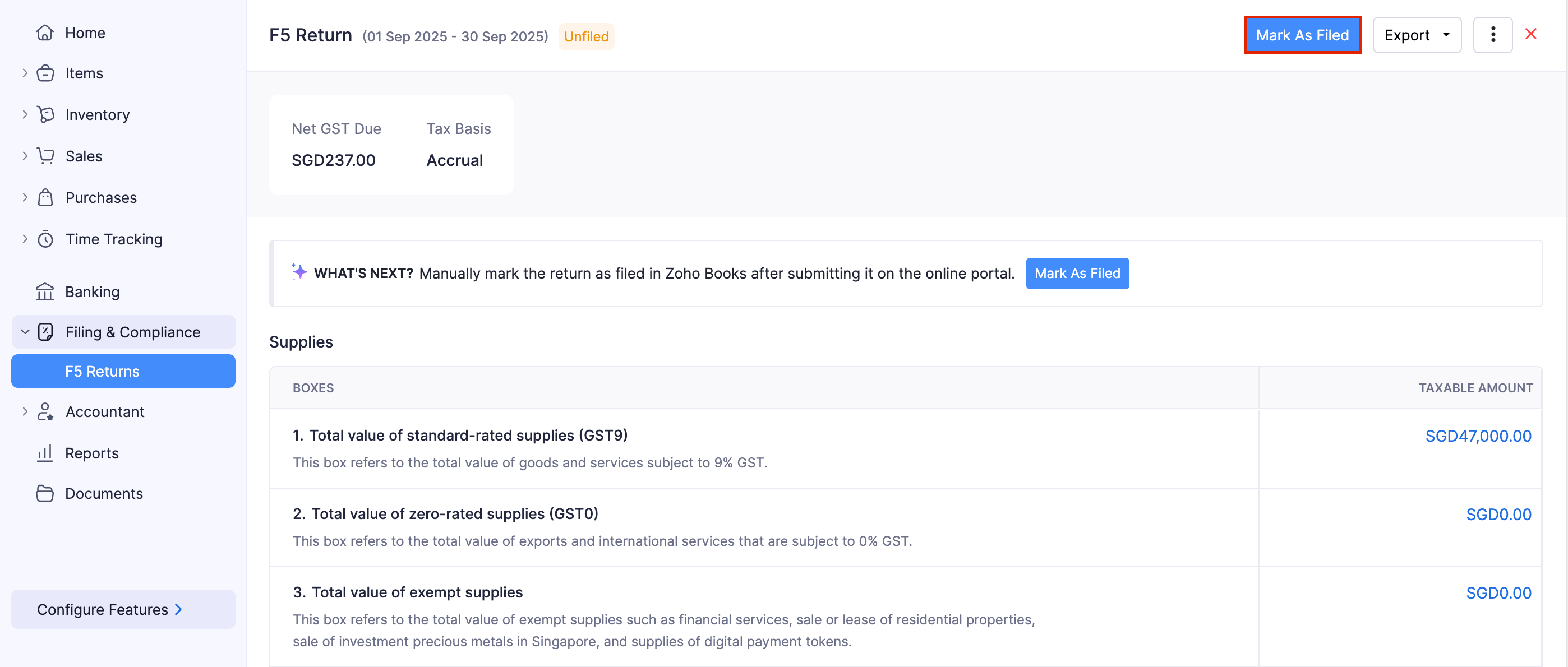Expand the Items section chevron

[x=25, y=73]
